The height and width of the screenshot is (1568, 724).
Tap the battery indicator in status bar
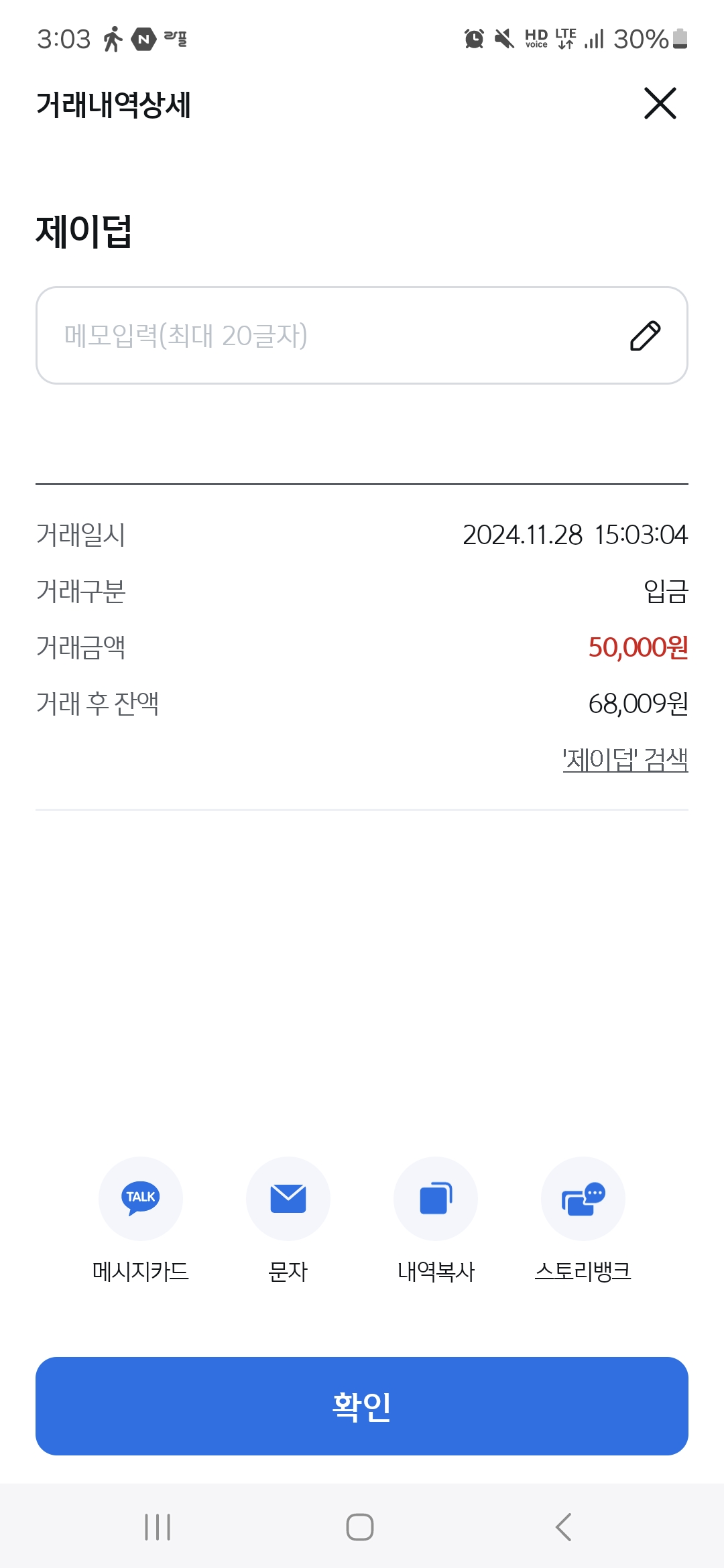tap(680, 39)
